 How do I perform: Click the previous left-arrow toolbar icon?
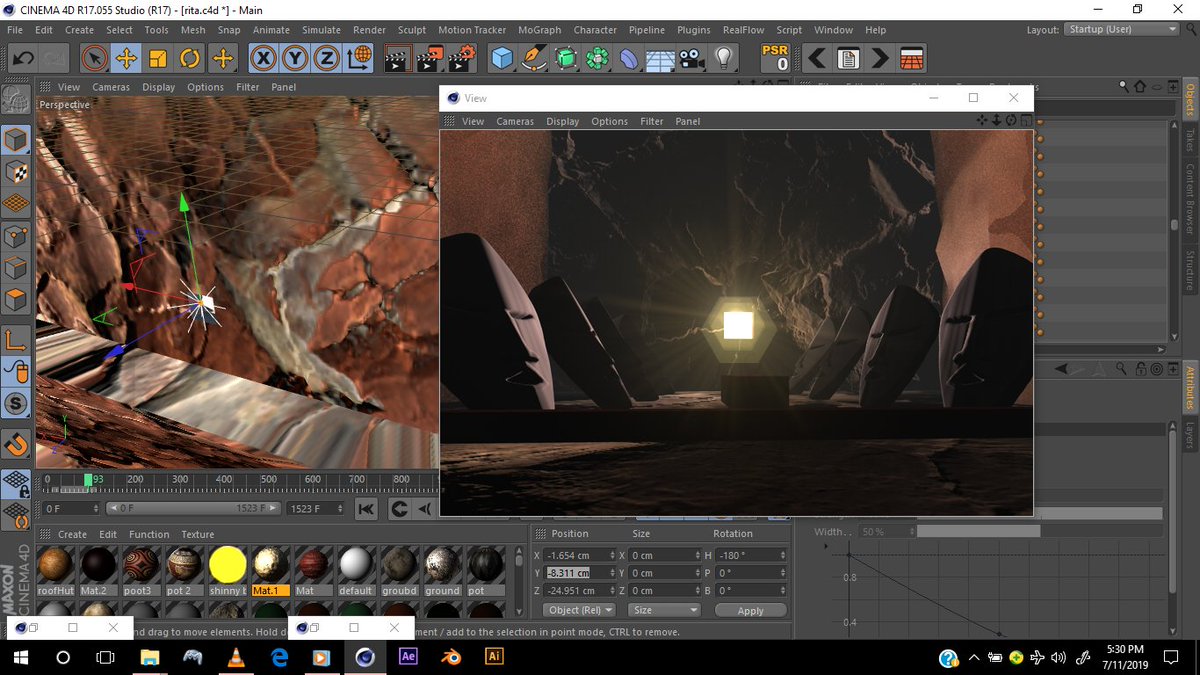click(x=817, y=58)
